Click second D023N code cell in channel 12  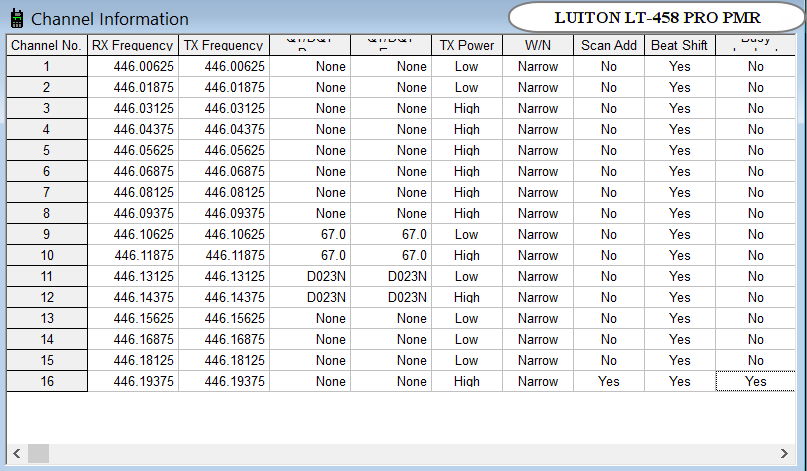coord(391,298)
